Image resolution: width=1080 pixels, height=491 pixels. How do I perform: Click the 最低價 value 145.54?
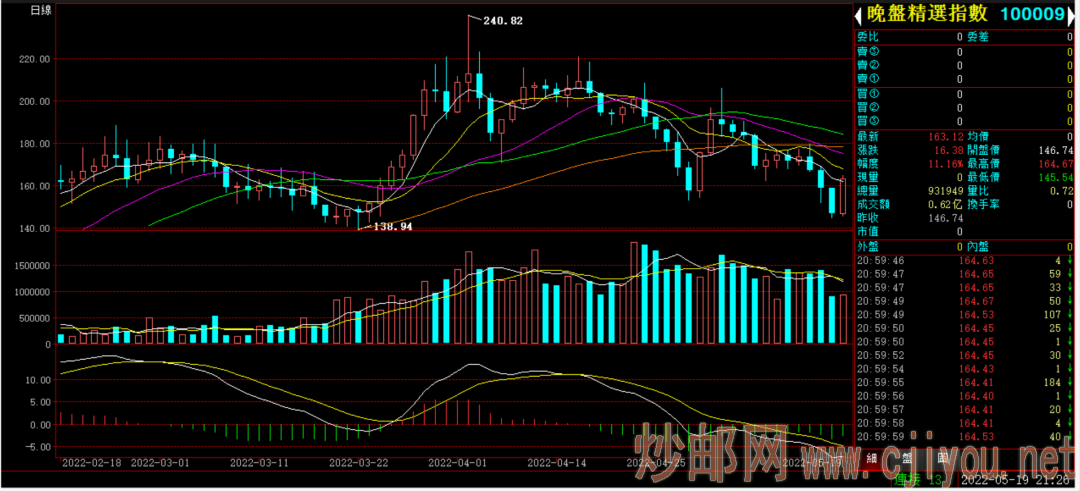click(1055, 177)
